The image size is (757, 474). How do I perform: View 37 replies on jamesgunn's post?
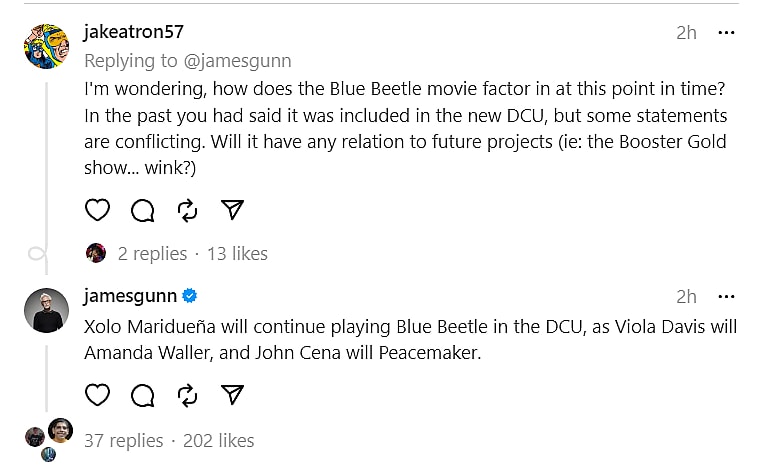(x=124, y=440)
